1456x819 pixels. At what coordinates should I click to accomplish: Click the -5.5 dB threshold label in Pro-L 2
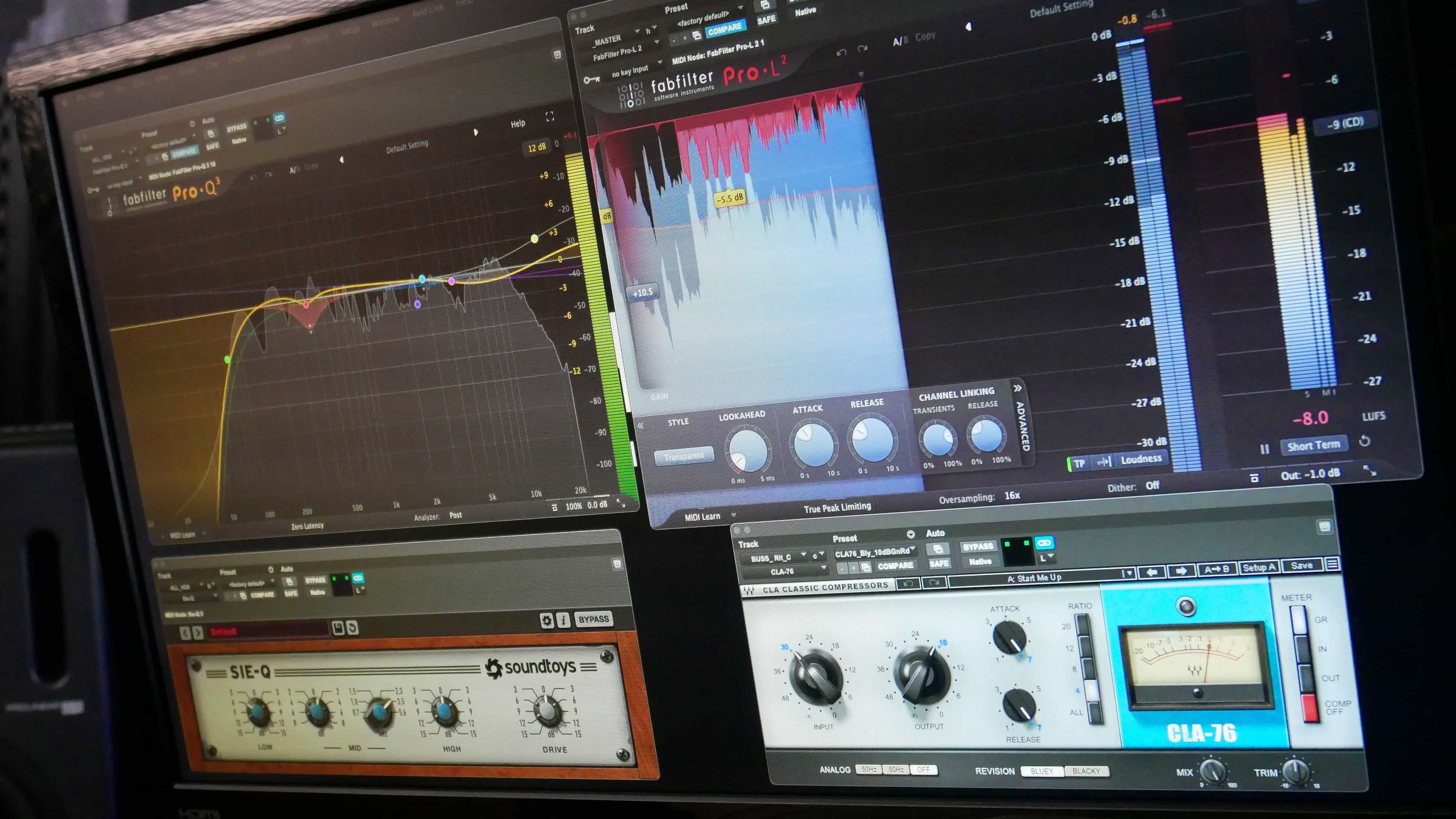coord(730,198)
